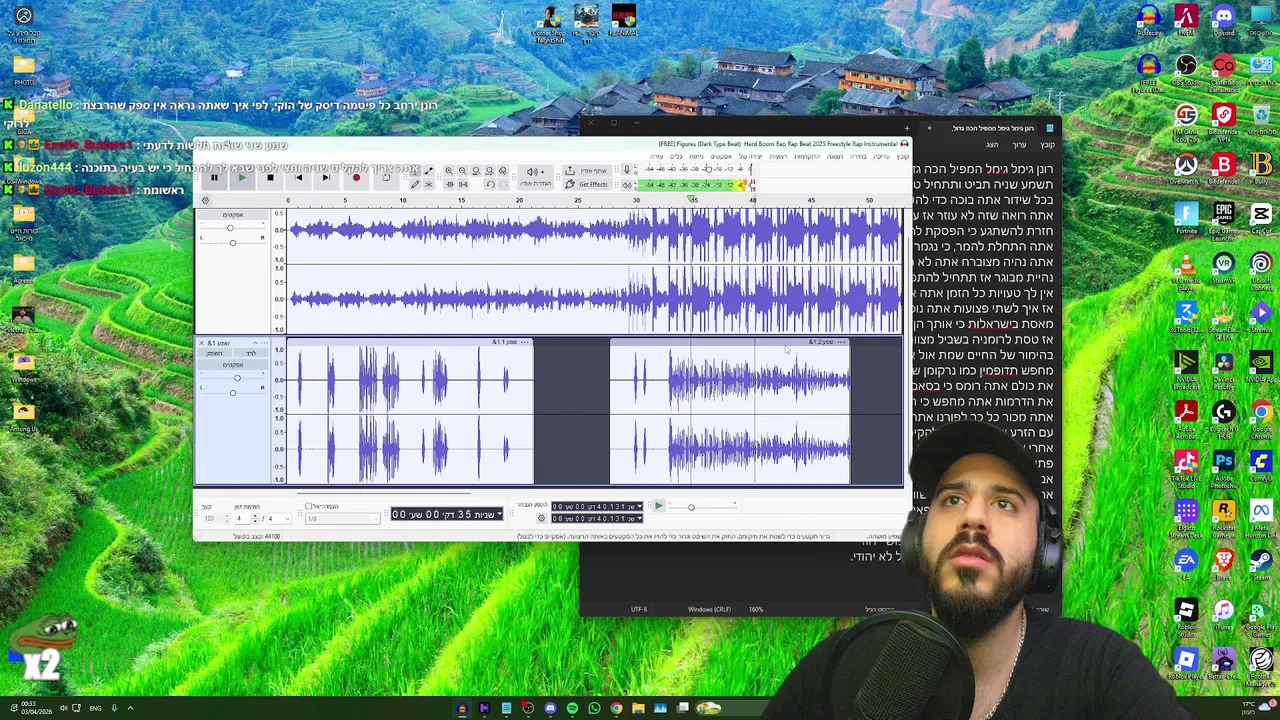Open effects for the top beat track
This screenshot has height=720, width=1280.
tap(233, 215)
